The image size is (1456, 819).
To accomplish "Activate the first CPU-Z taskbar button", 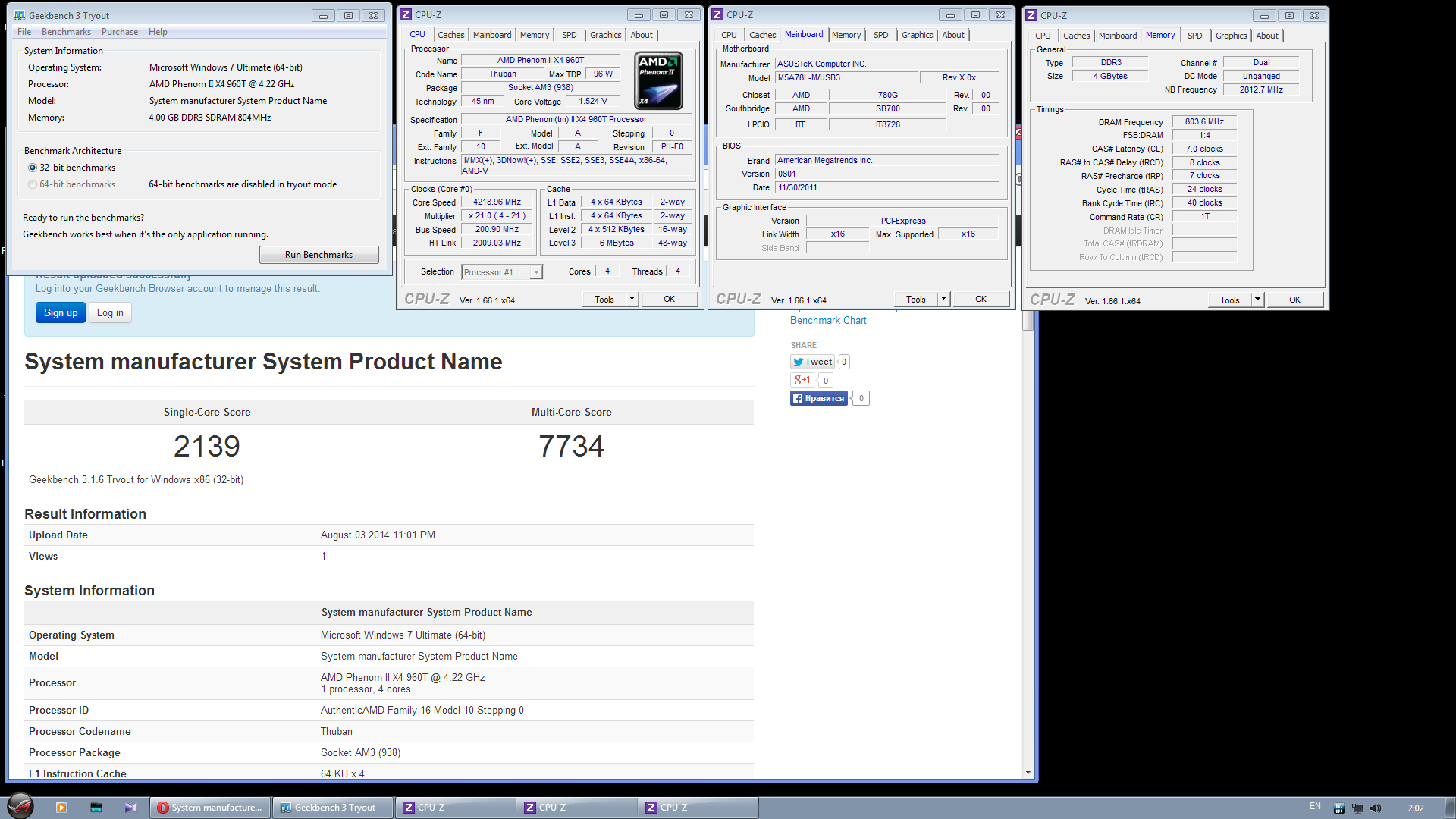I will point(455,808).
